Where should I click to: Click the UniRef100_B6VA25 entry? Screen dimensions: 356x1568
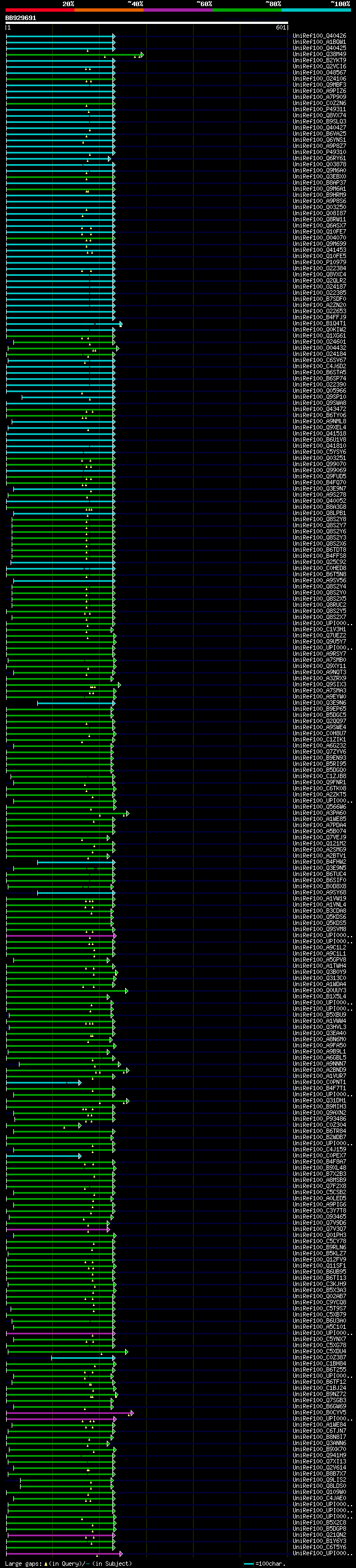pyautogui.click(x=319, y=133)
